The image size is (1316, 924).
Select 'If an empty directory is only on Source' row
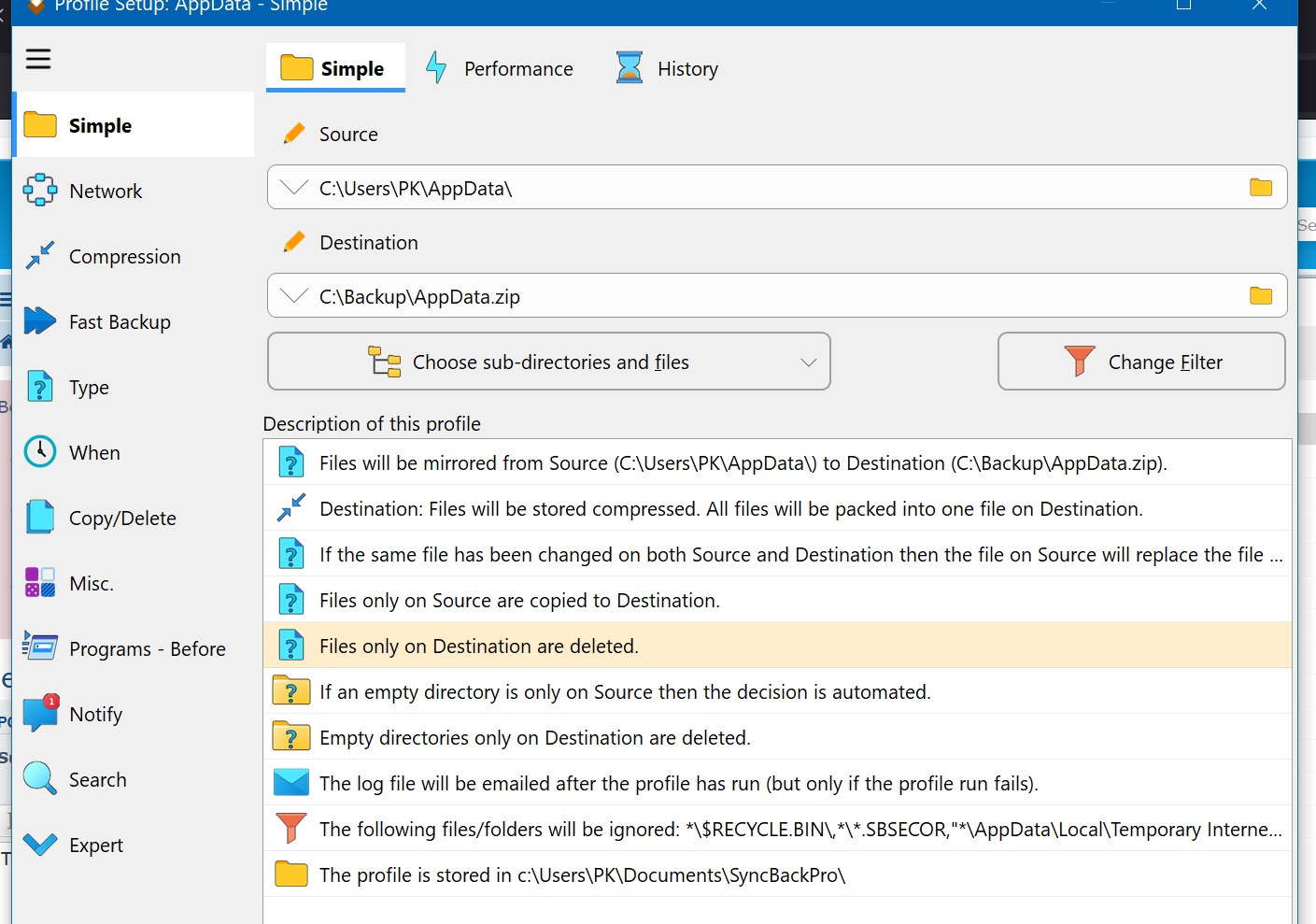pyautogui.click(x=778, y=691)
